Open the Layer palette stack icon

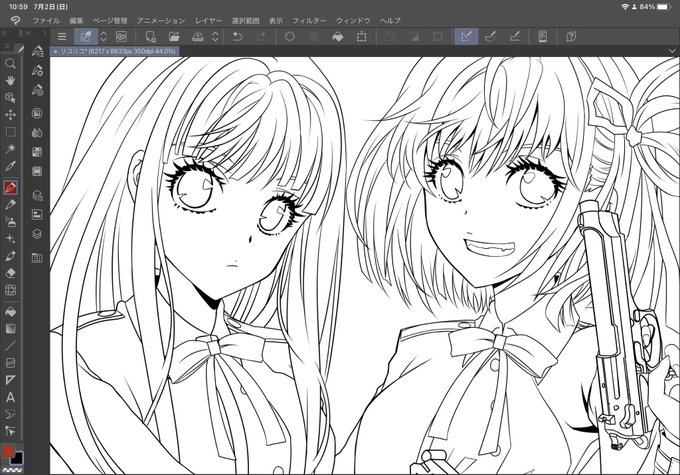[37, 234]
